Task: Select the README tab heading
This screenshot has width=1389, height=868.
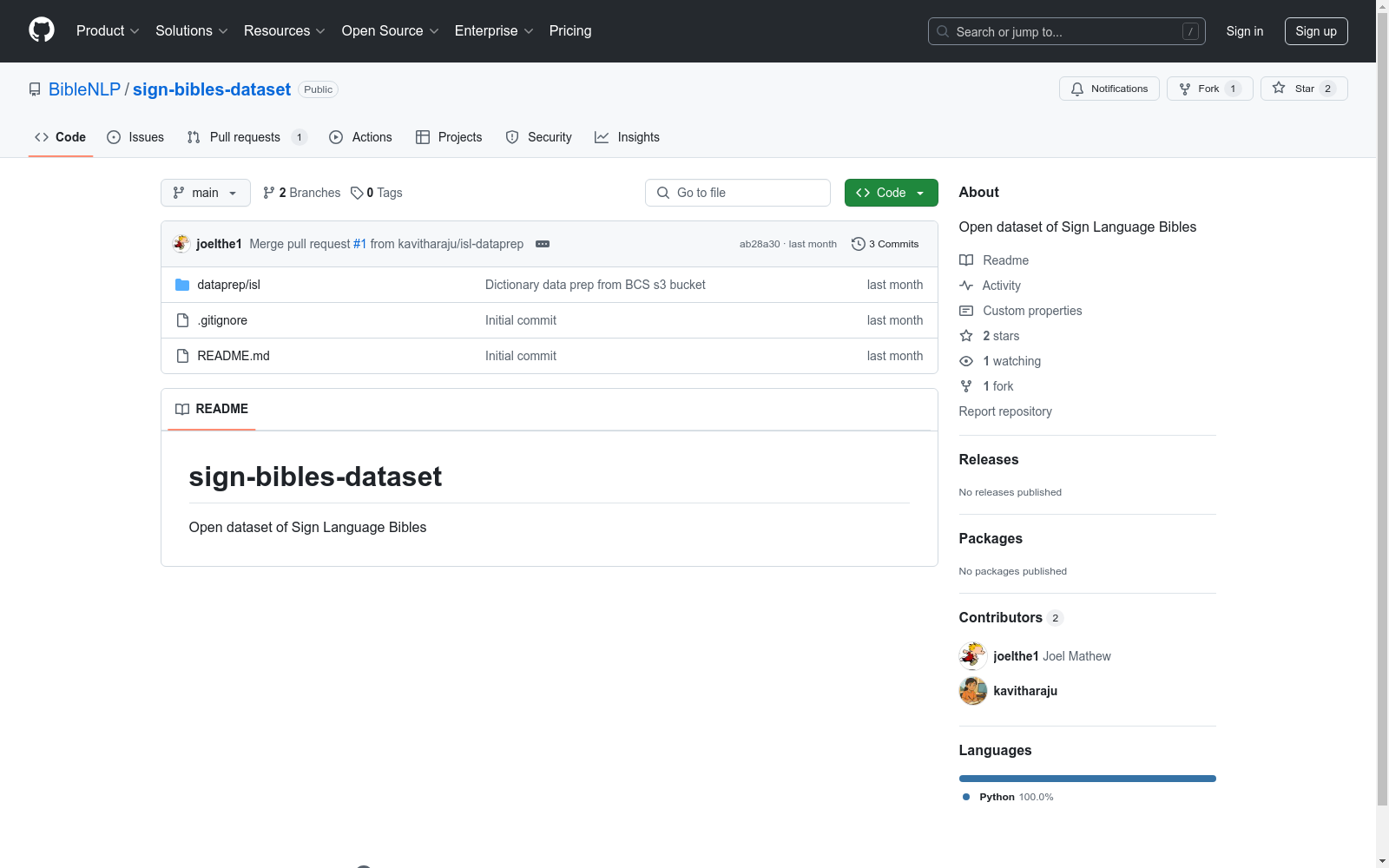Action: pos(212,409)
